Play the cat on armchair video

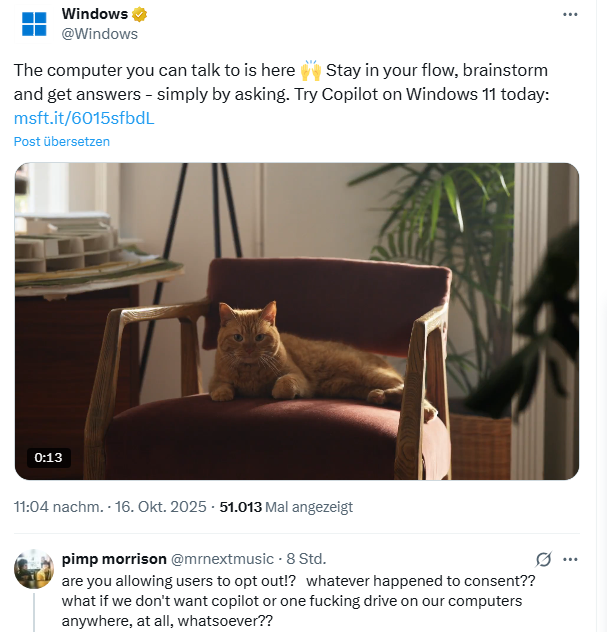296,321
